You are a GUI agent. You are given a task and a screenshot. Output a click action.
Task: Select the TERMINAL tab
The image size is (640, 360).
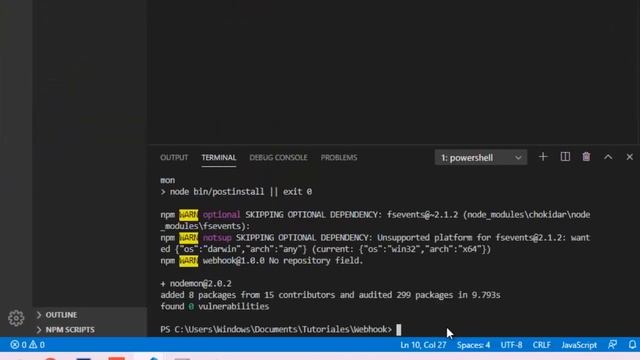click(x=219, y=158)
